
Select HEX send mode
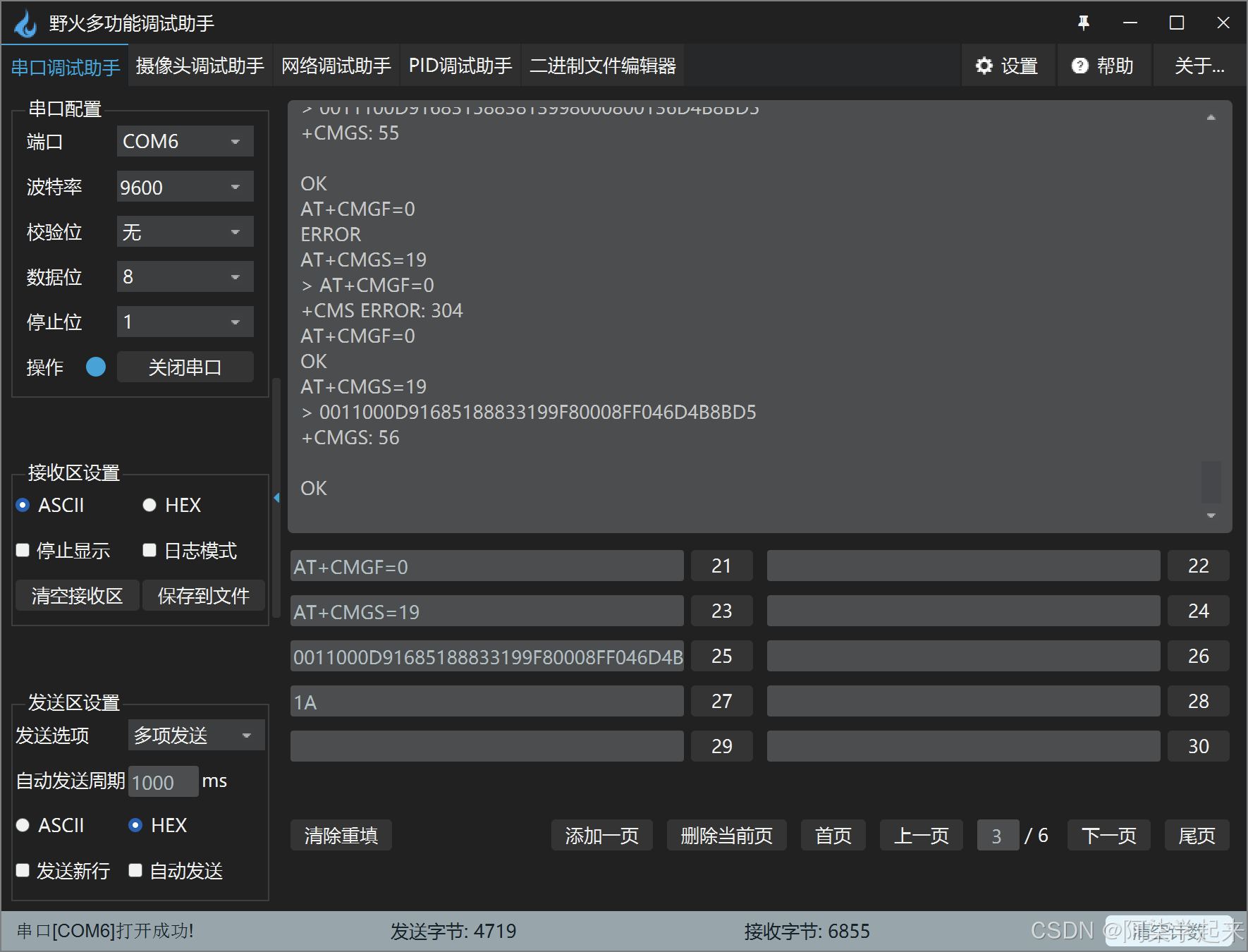coord(135,825)
